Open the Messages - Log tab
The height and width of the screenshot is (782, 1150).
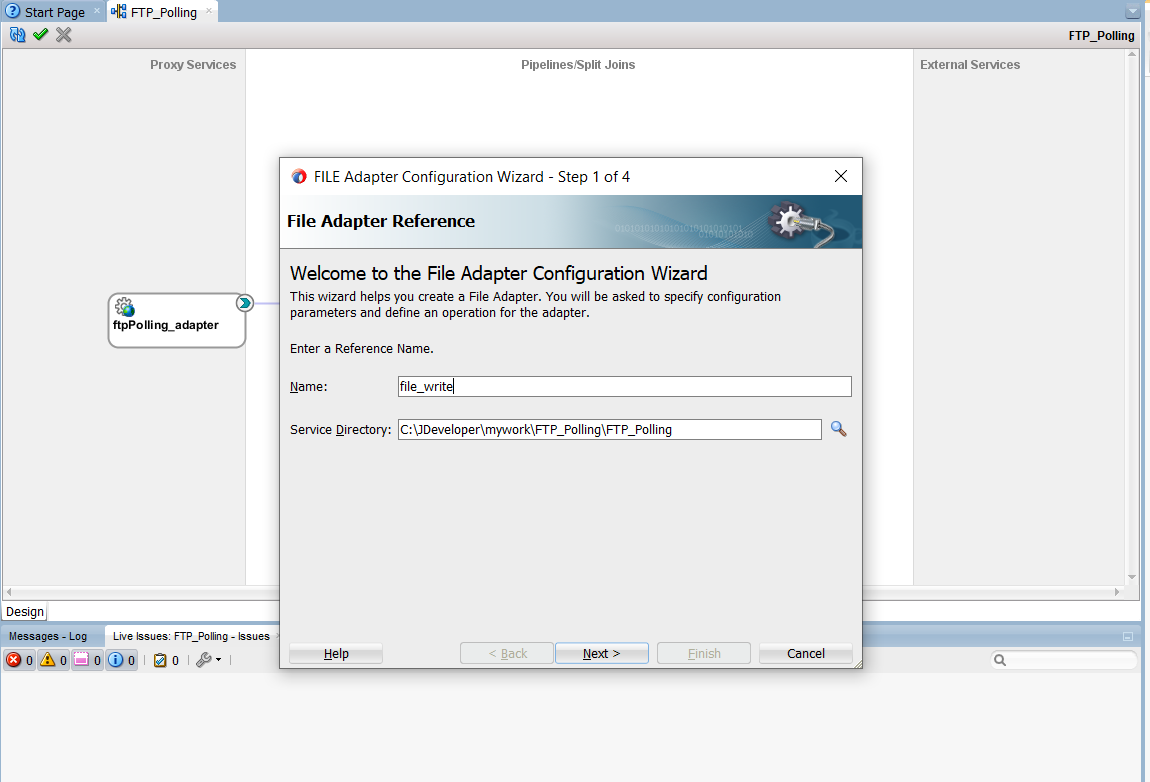[48, 636]
